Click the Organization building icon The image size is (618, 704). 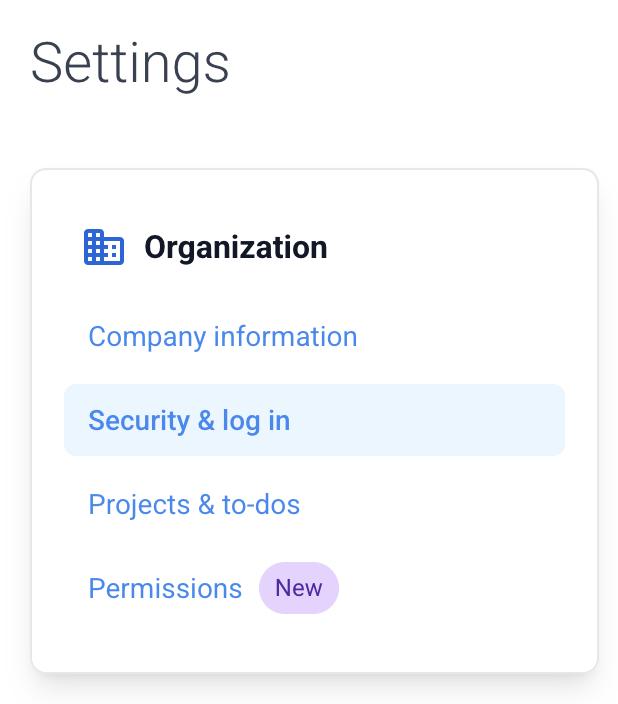click(x=104, y=247)
